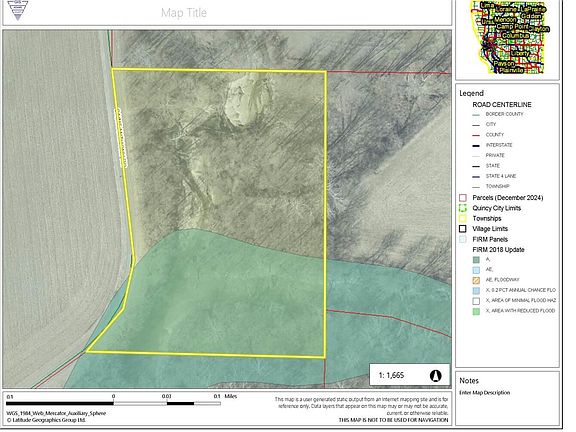Click the ROAD CENTERLINE legend heading
The image size is (576, 432).
click(x=502, y=104)
